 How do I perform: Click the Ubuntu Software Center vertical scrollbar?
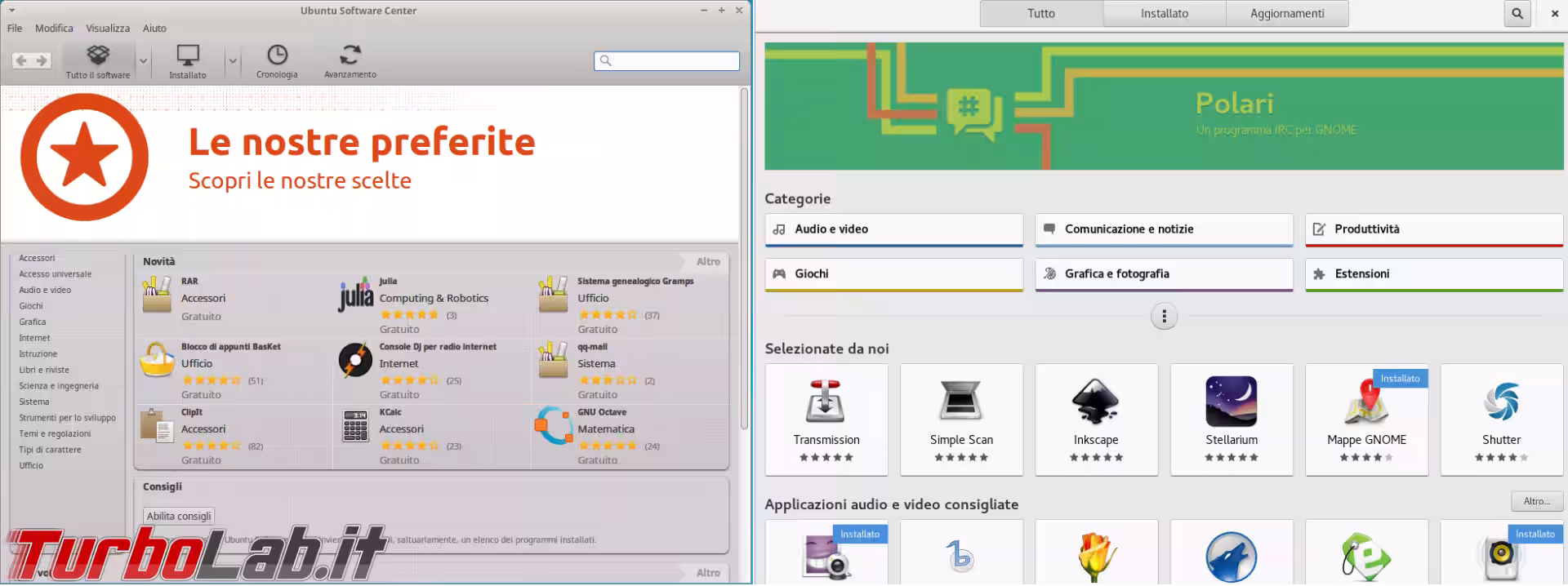coord(744,260)
